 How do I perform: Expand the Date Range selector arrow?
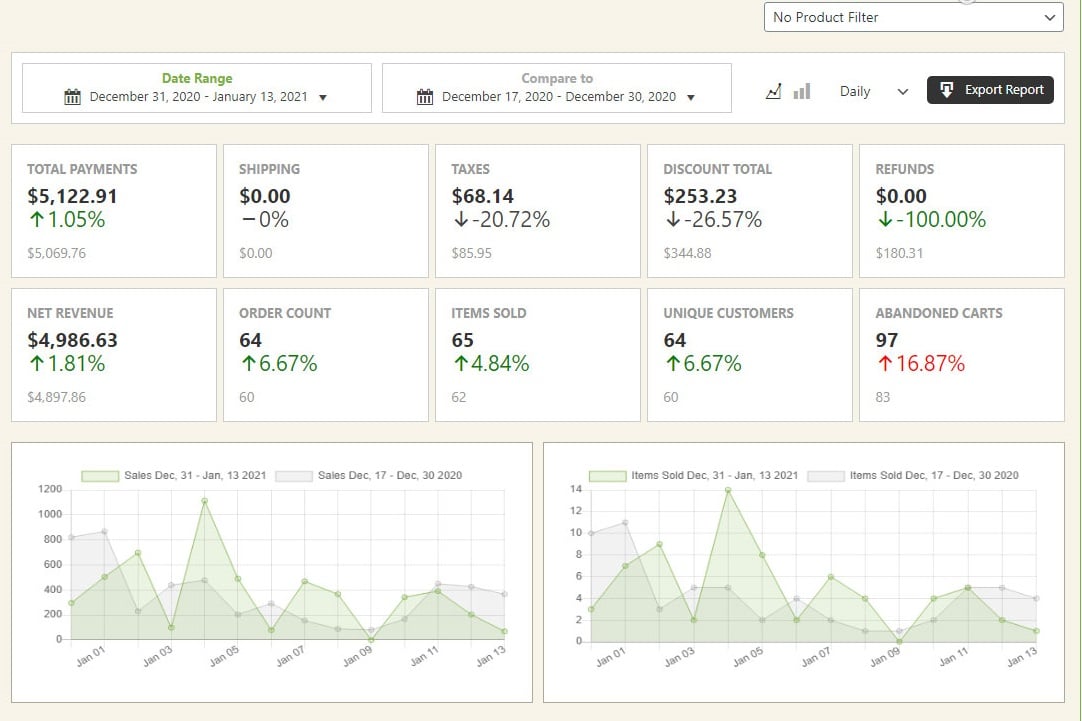point(321,97)
